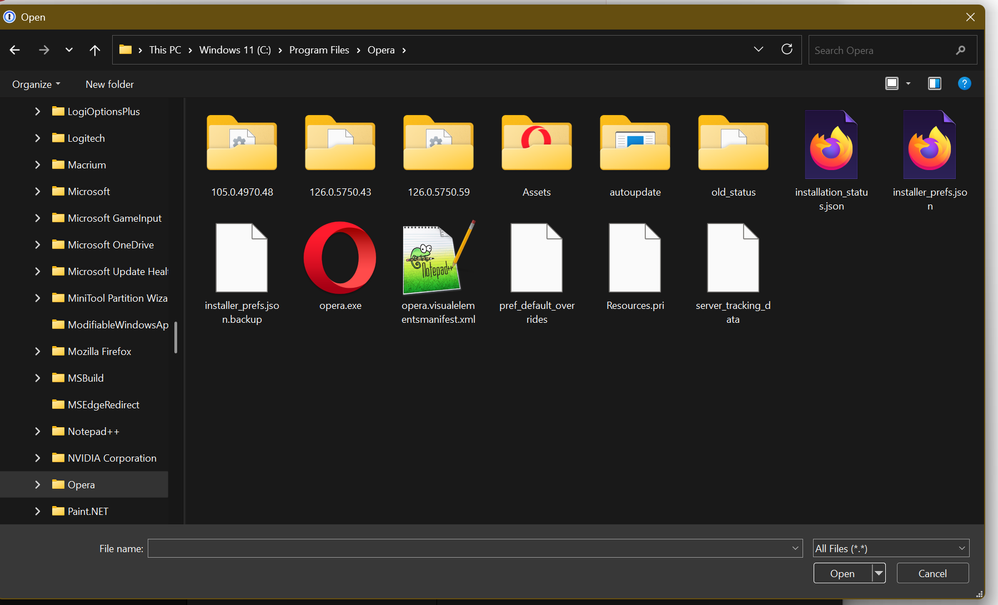Image resolution: width=998 pixels, height=605 pixels.
Task: Open the Assets folder
Action: 536,146
